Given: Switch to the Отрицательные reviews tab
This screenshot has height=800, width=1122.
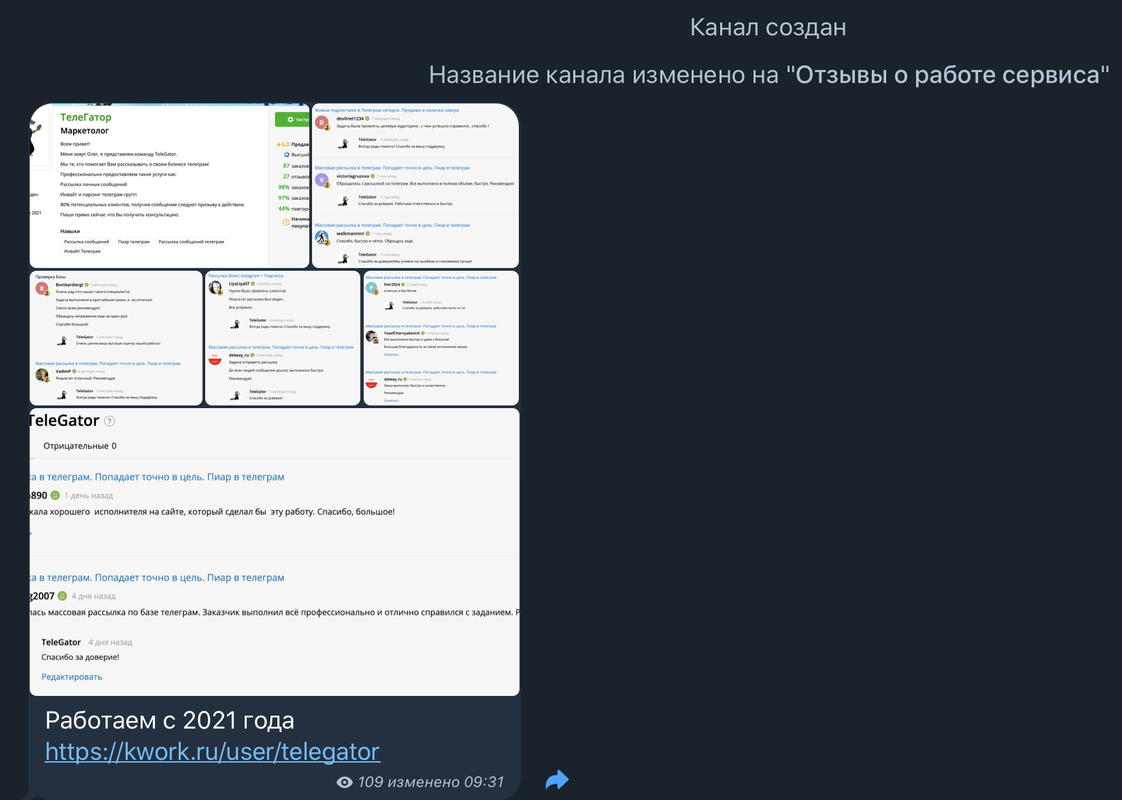Looking at the screenshot, I should click(79, 446).
